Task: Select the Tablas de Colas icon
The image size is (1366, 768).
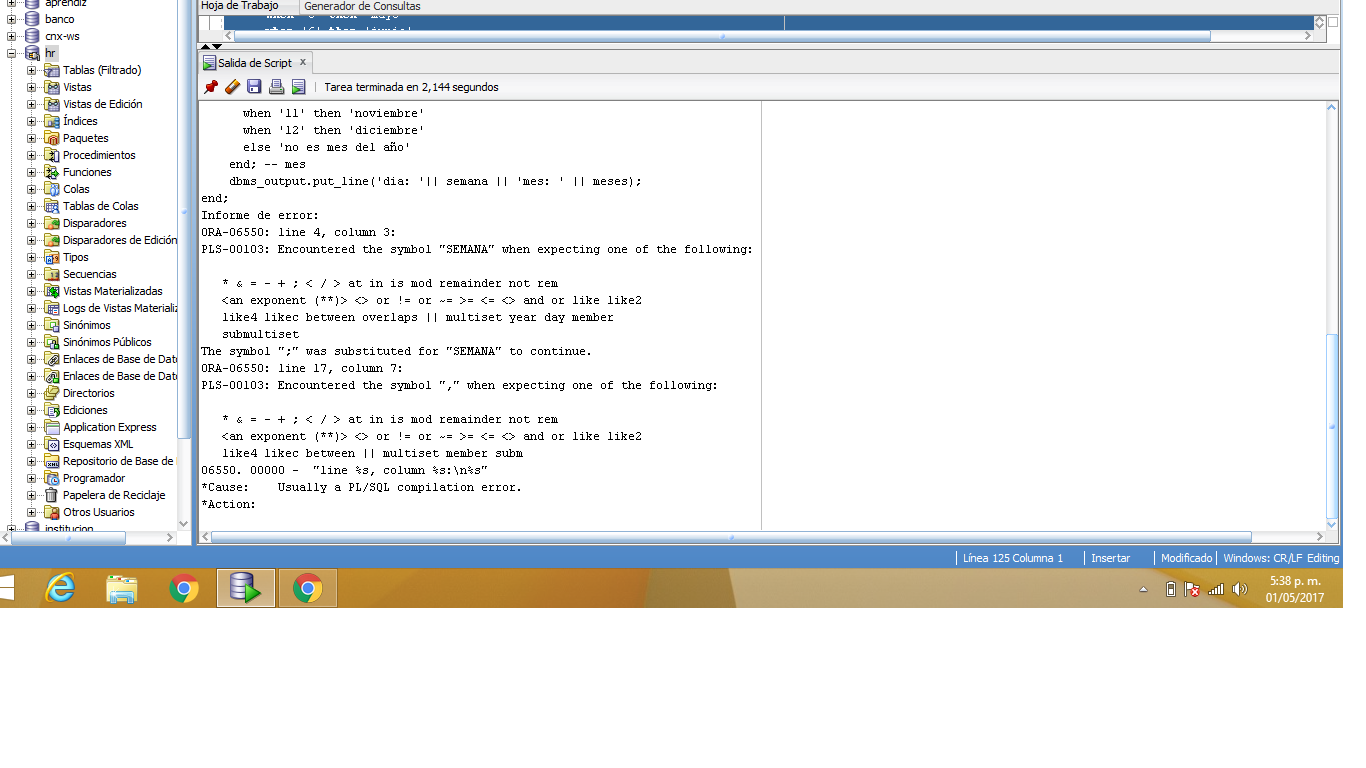Action: pos(52,206)
